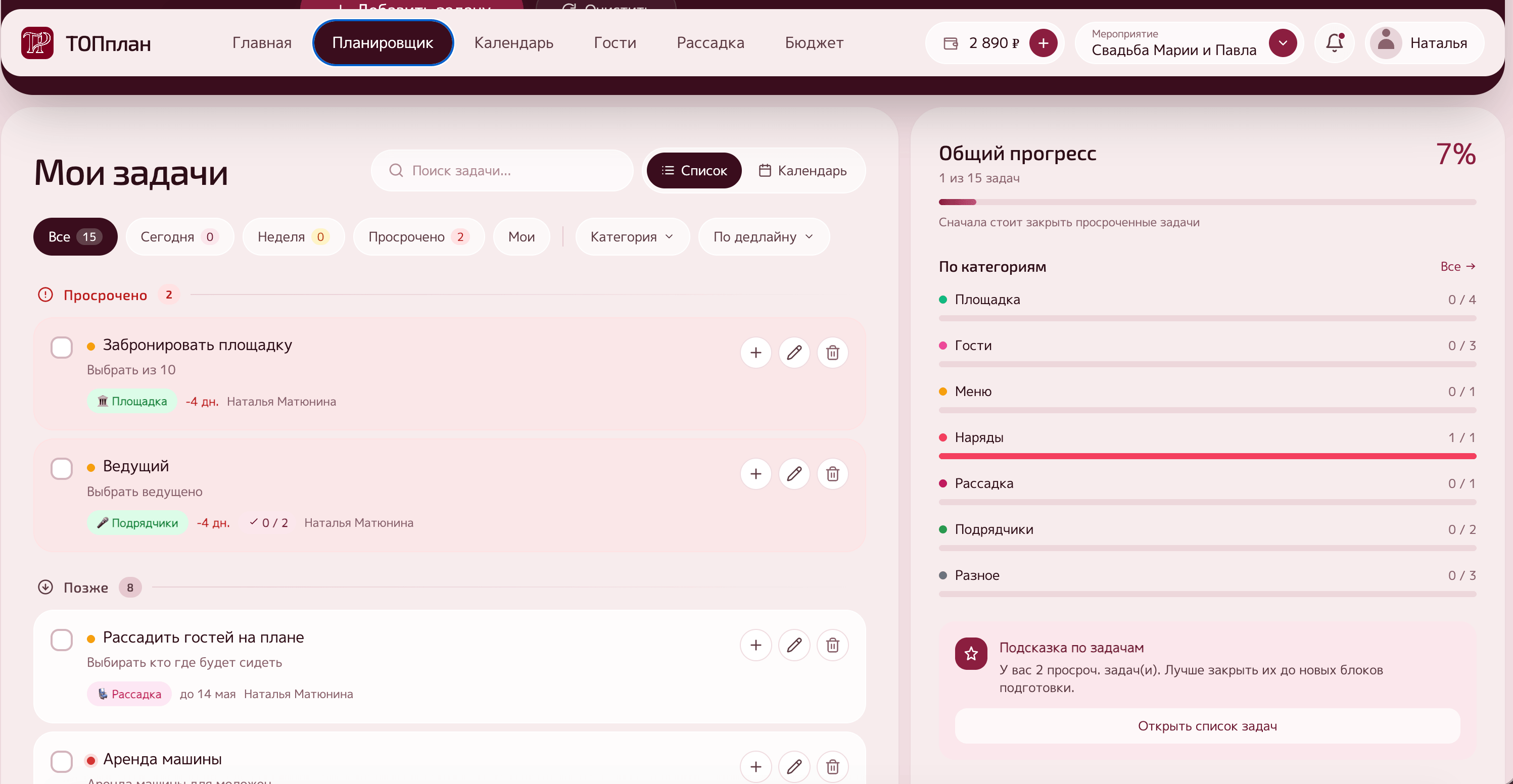
Task: Click the Позже section arrow icon
Action: [x=45, y=587]
